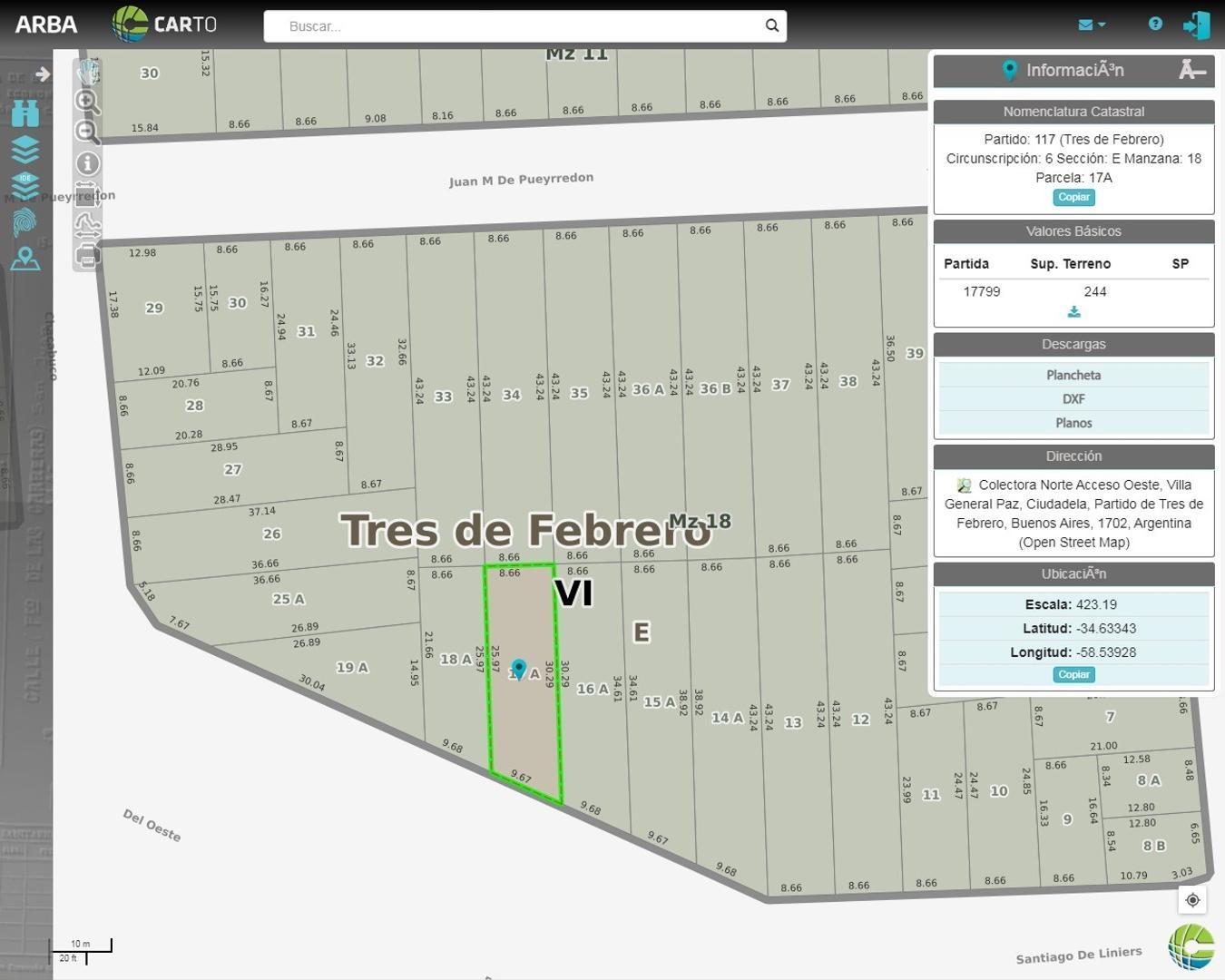Expand the left sidebar with arrow
This screenshot has height=980, width=1225.
pos(42,74)
